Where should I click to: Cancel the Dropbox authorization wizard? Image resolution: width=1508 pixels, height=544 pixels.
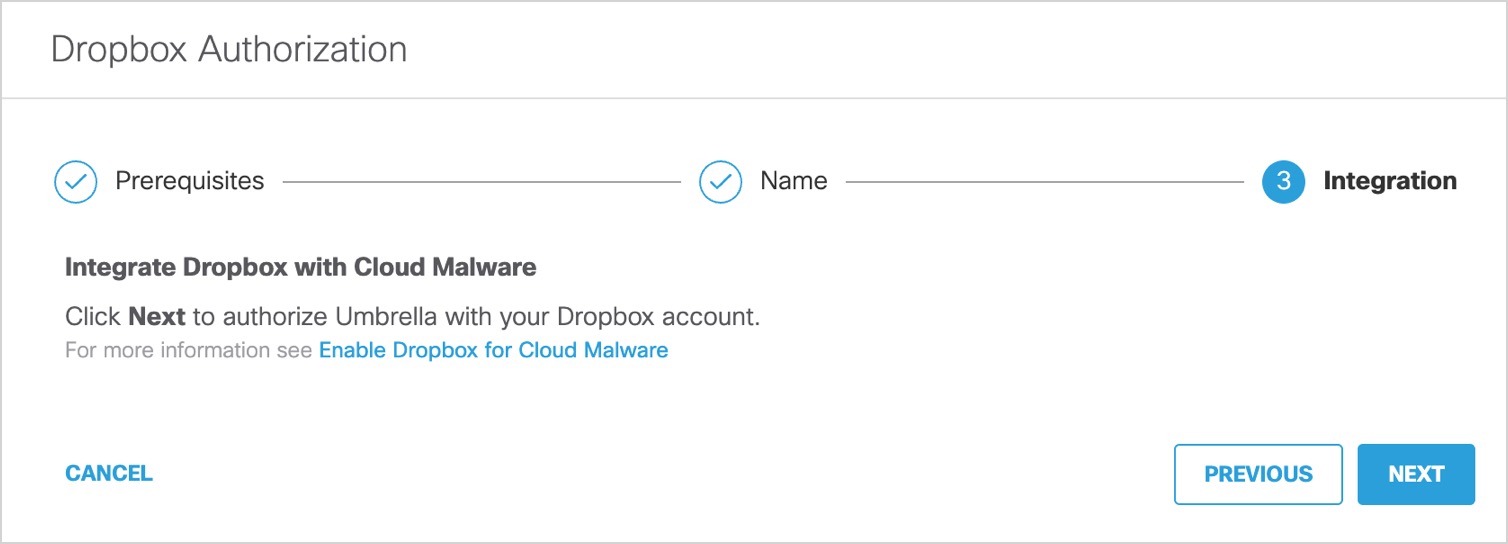click(109, 473)
